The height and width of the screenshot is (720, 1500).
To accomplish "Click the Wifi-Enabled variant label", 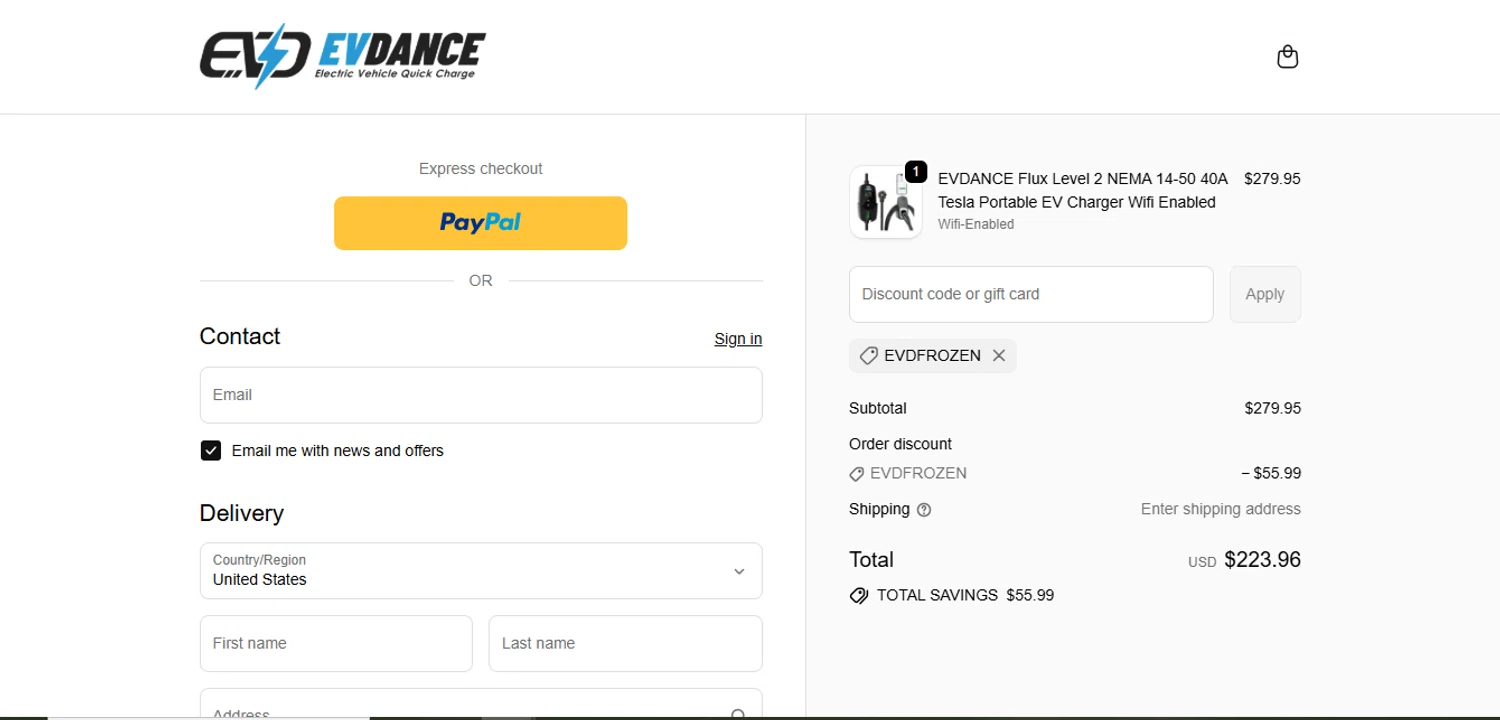I will pos(976,224).
